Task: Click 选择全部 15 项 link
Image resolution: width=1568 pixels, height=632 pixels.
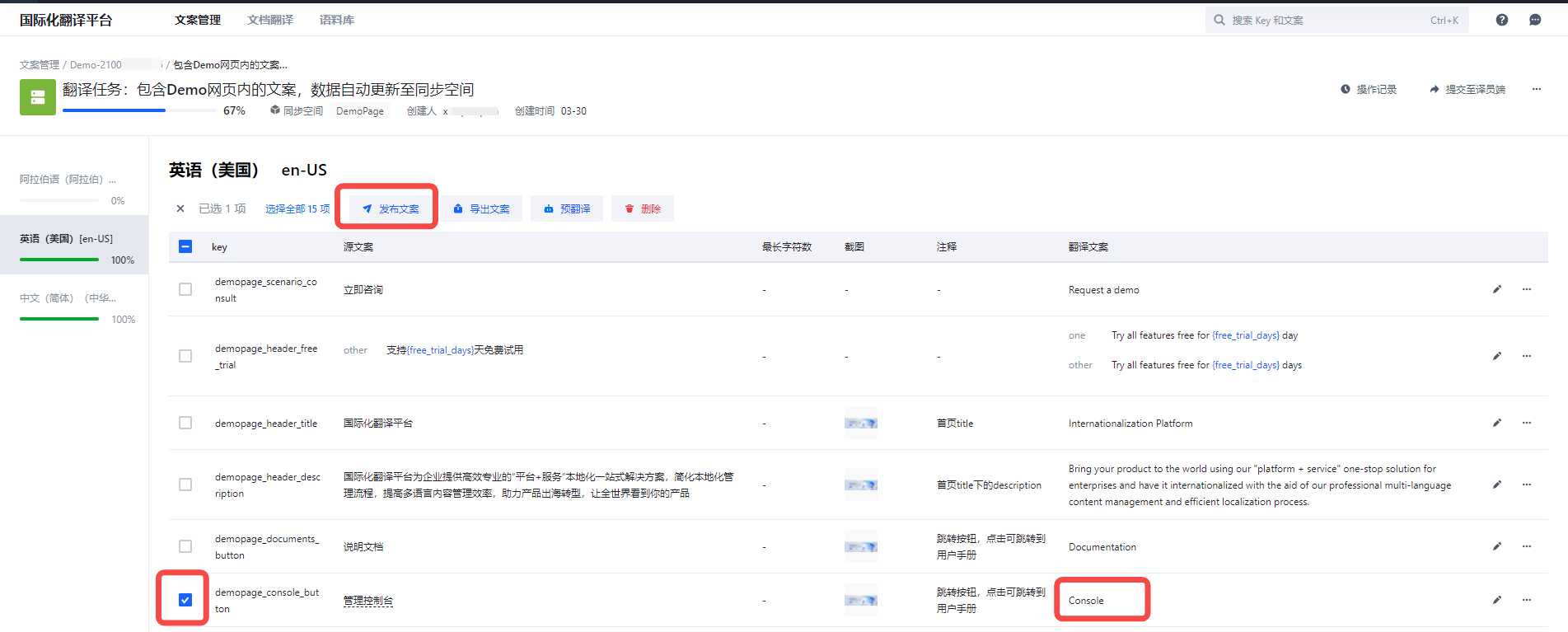Action: click(x=297, y=208)
